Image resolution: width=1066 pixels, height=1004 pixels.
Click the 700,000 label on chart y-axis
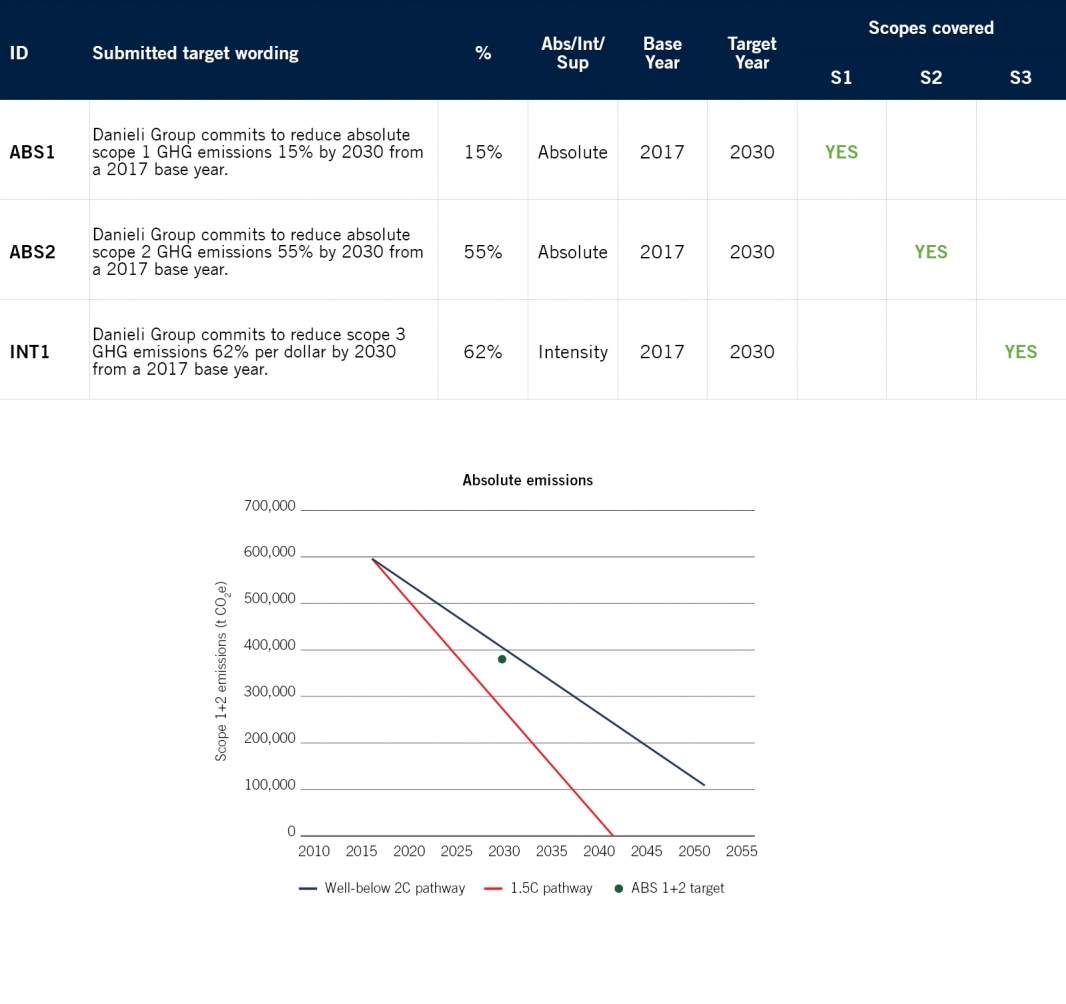tap(269, 506)
